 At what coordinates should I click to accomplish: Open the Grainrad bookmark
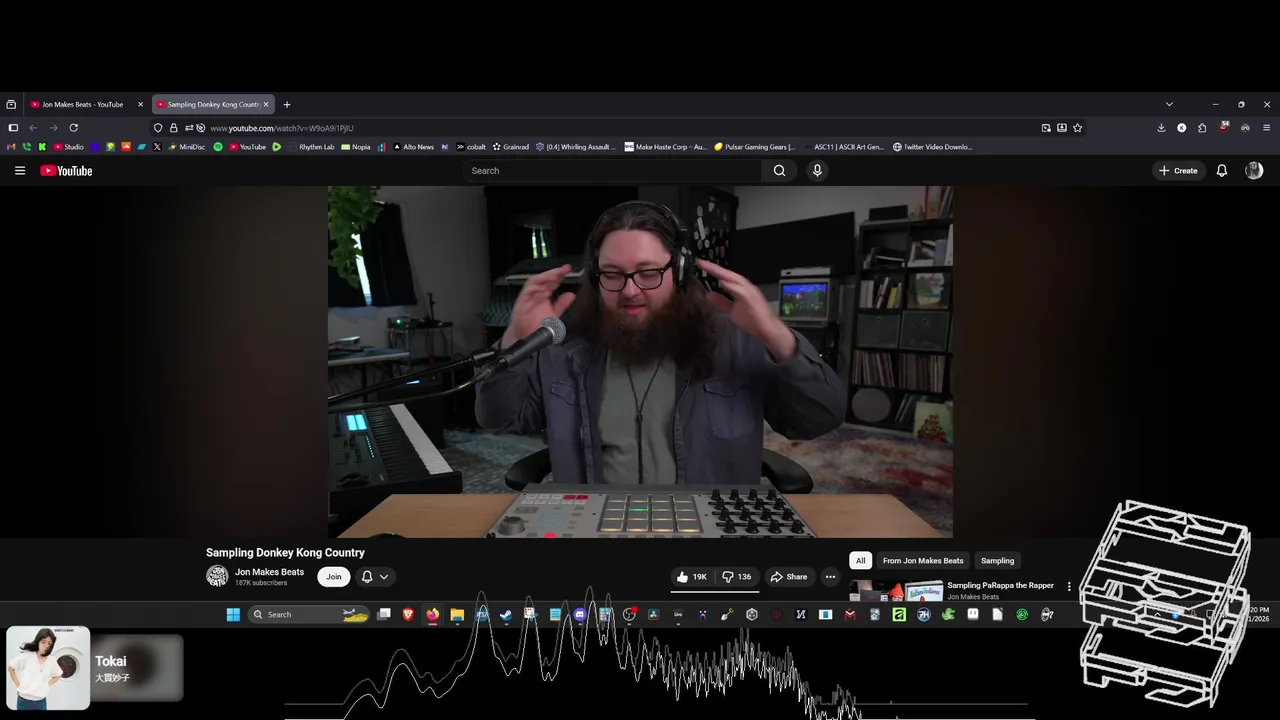click(x=510, y=147)
